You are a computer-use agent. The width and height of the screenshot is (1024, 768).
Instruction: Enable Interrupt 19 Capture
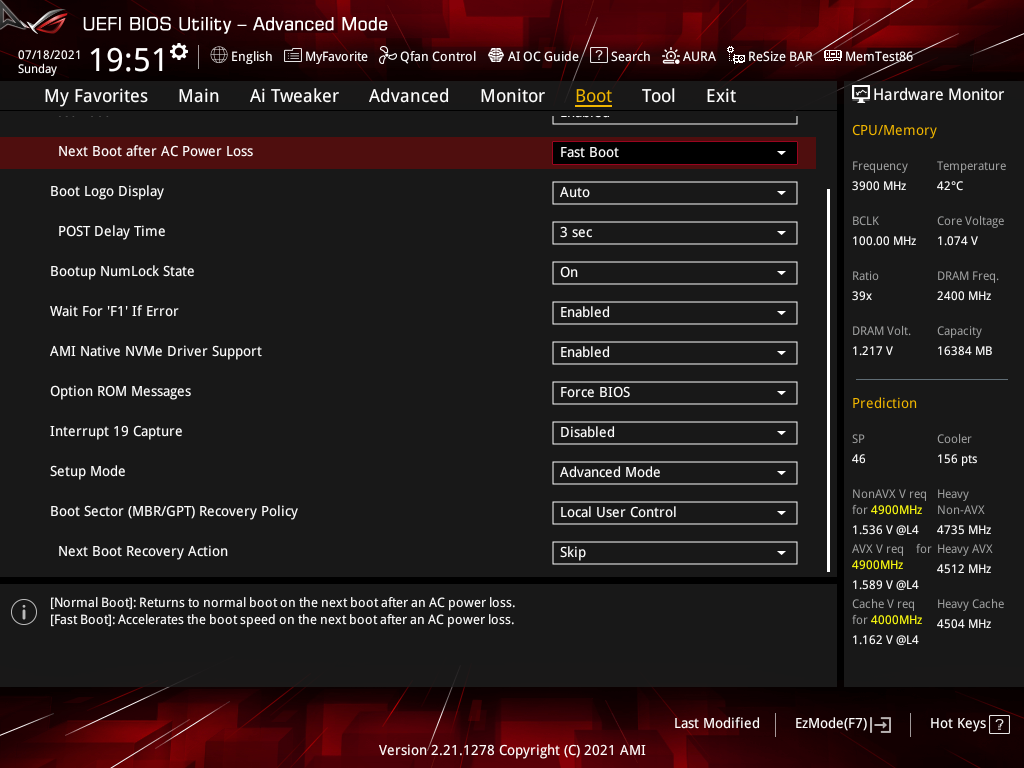click(674, 432)
